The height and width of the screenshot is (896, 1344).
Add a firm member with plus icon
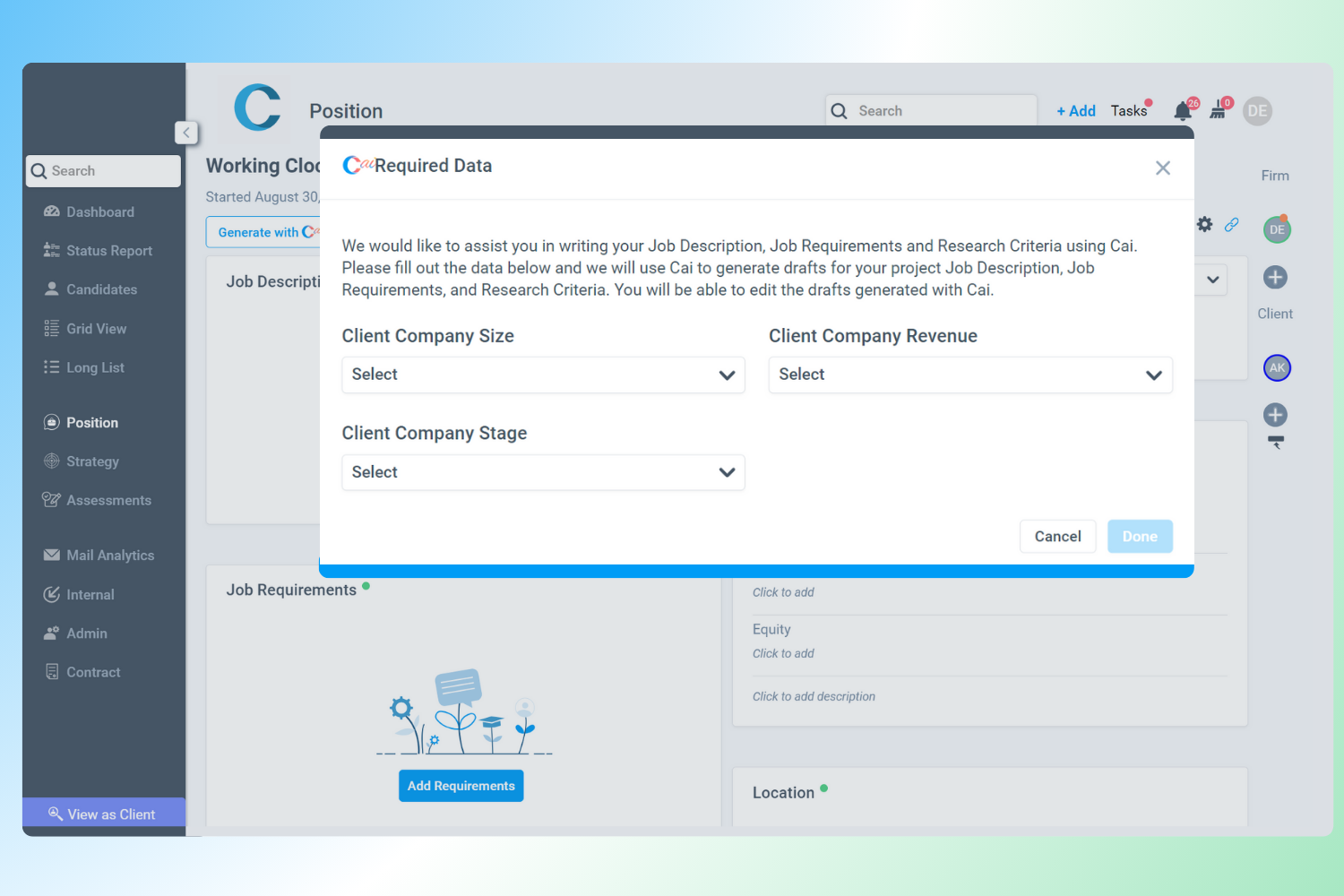coord(1275,278)
